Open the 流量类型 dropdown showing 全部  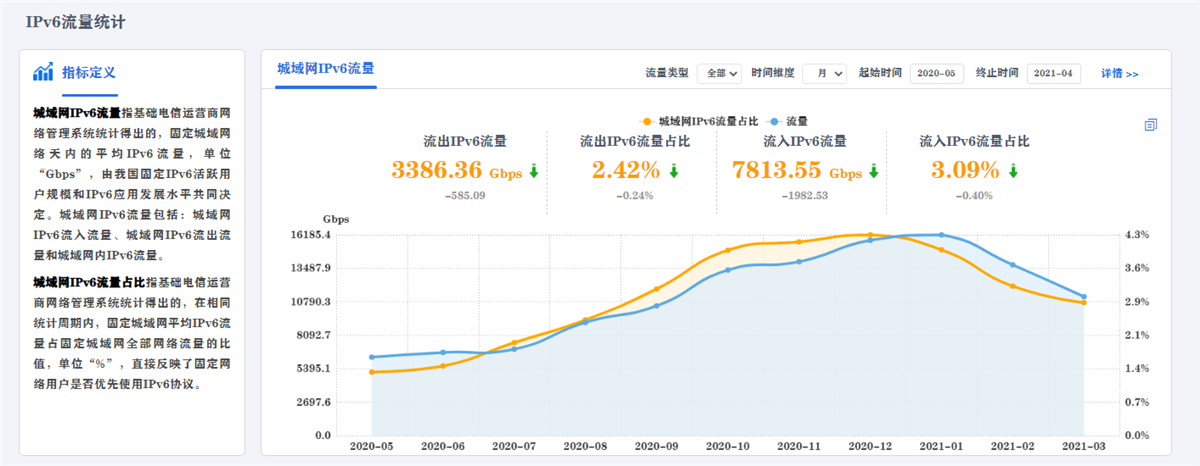pos(719,73)
